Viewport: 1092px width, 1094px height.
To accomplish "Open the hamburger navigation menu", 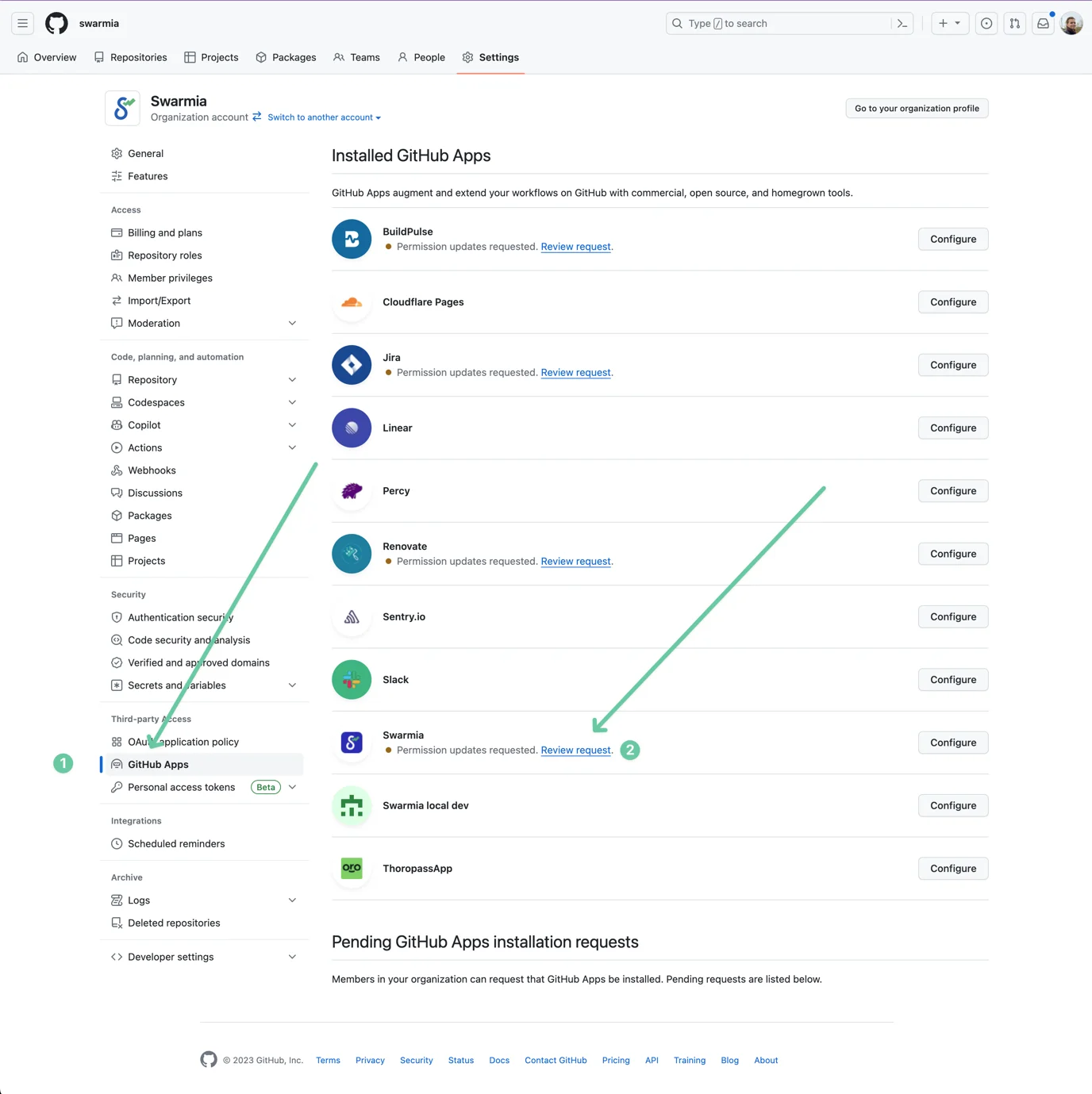I will 23,24.
